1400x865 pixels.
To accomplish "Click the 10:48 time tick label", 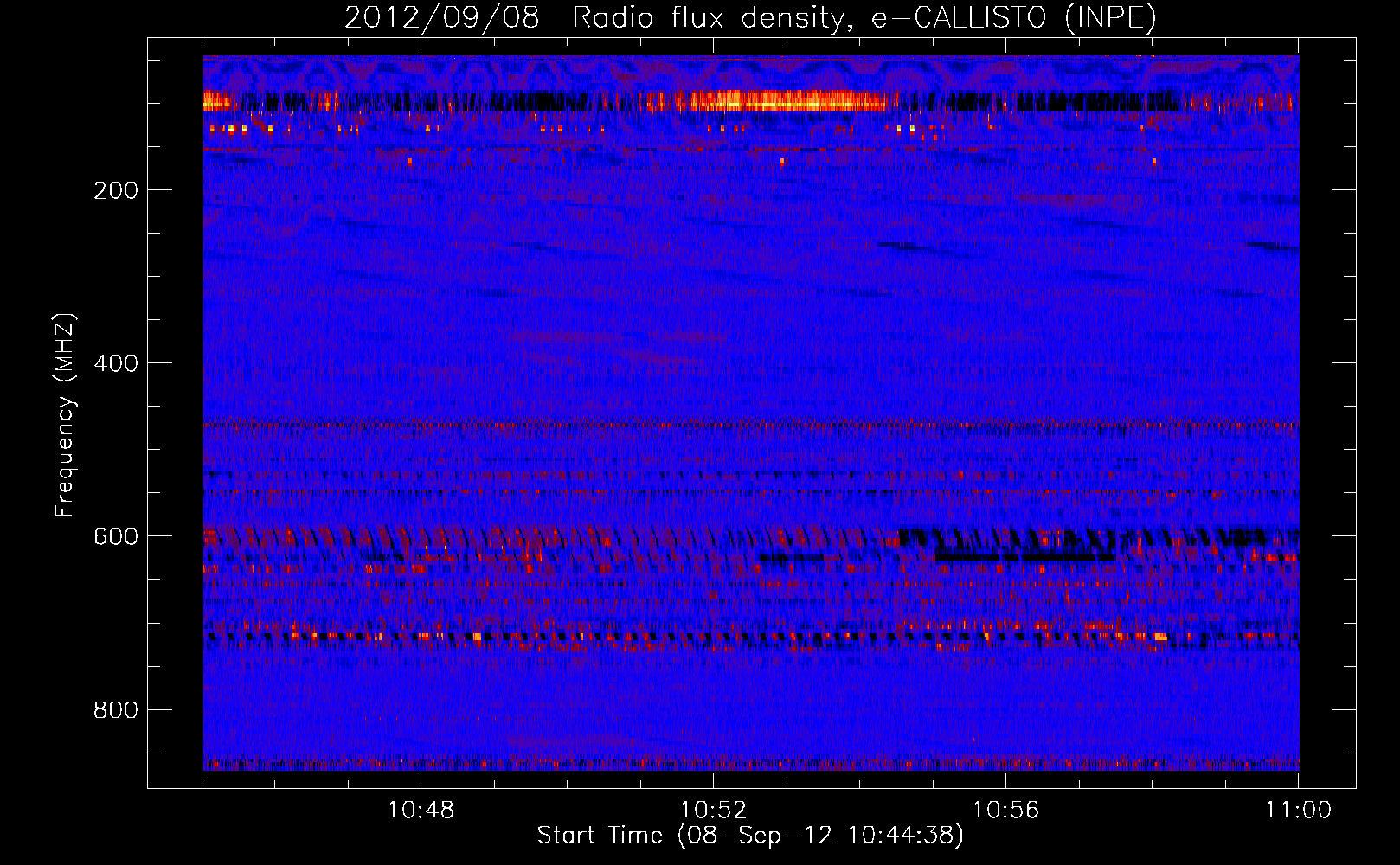I will [421, 811].
